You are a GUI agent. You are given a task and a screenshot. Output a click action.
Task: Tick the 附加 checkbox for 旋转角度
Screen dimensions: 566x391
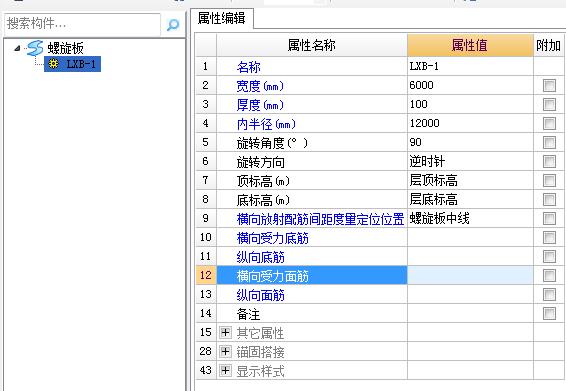pos(549,143)
